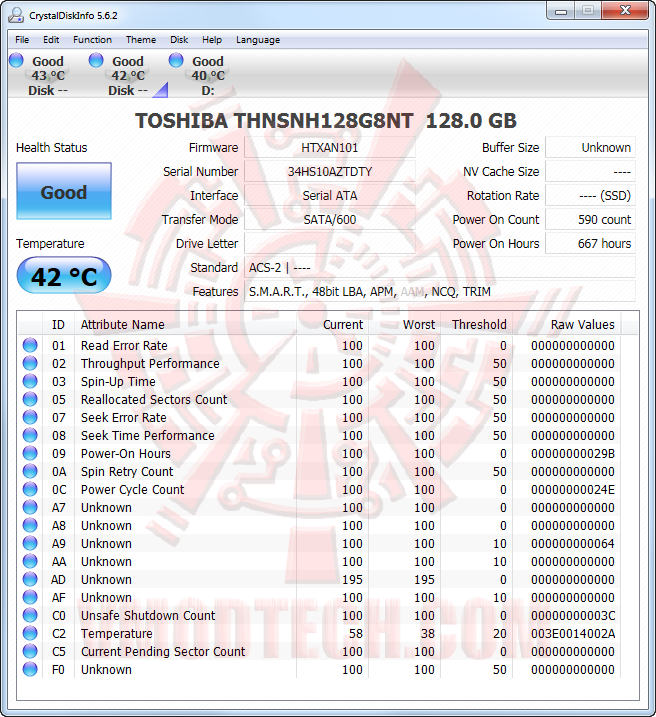
Task: Select the Unsafe Shutdown Count row text
Action: [x=148, y=615]
